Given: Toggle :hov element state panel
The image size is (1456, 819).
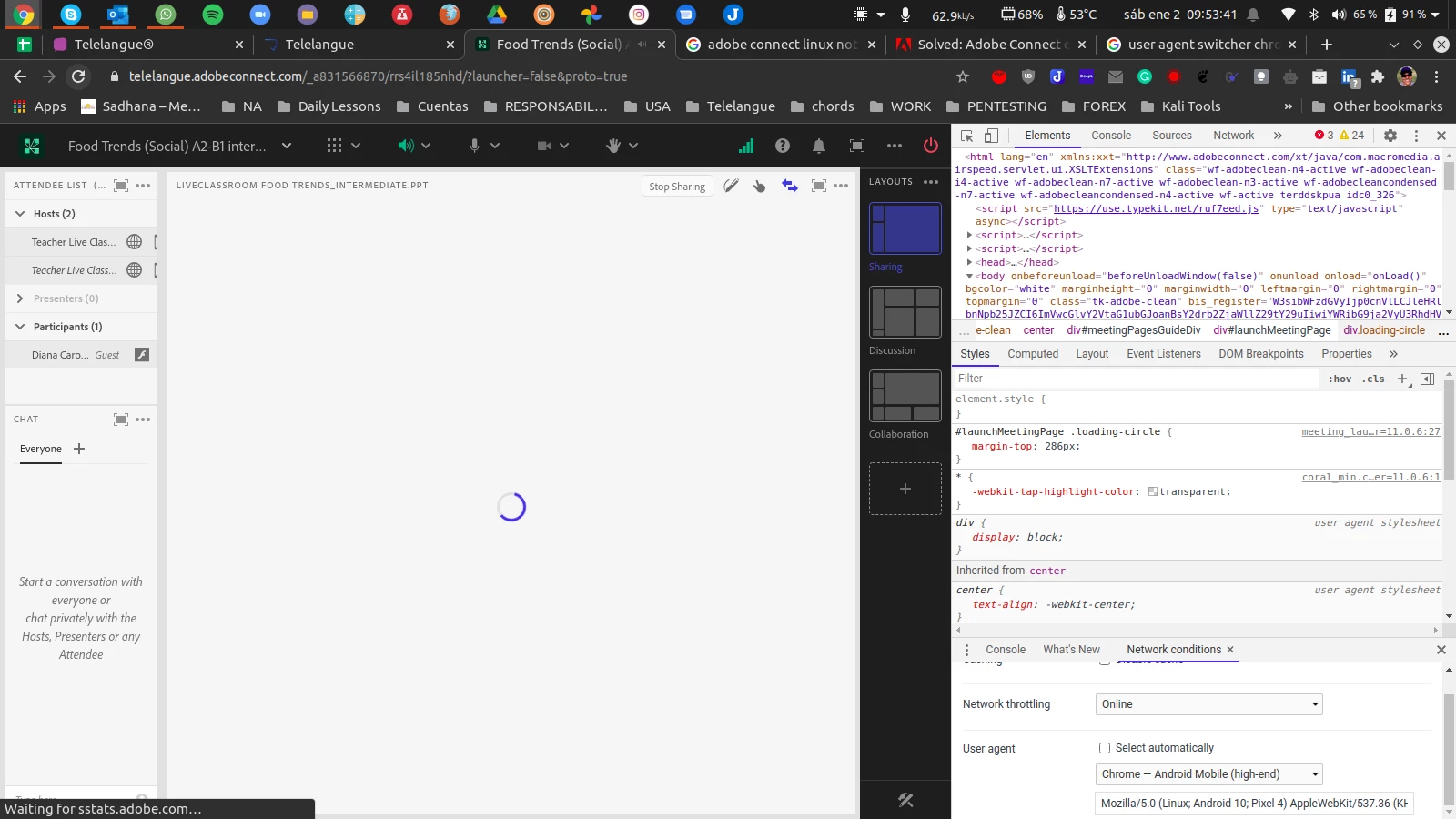Looking at the screenshot, I should 1340,379.
